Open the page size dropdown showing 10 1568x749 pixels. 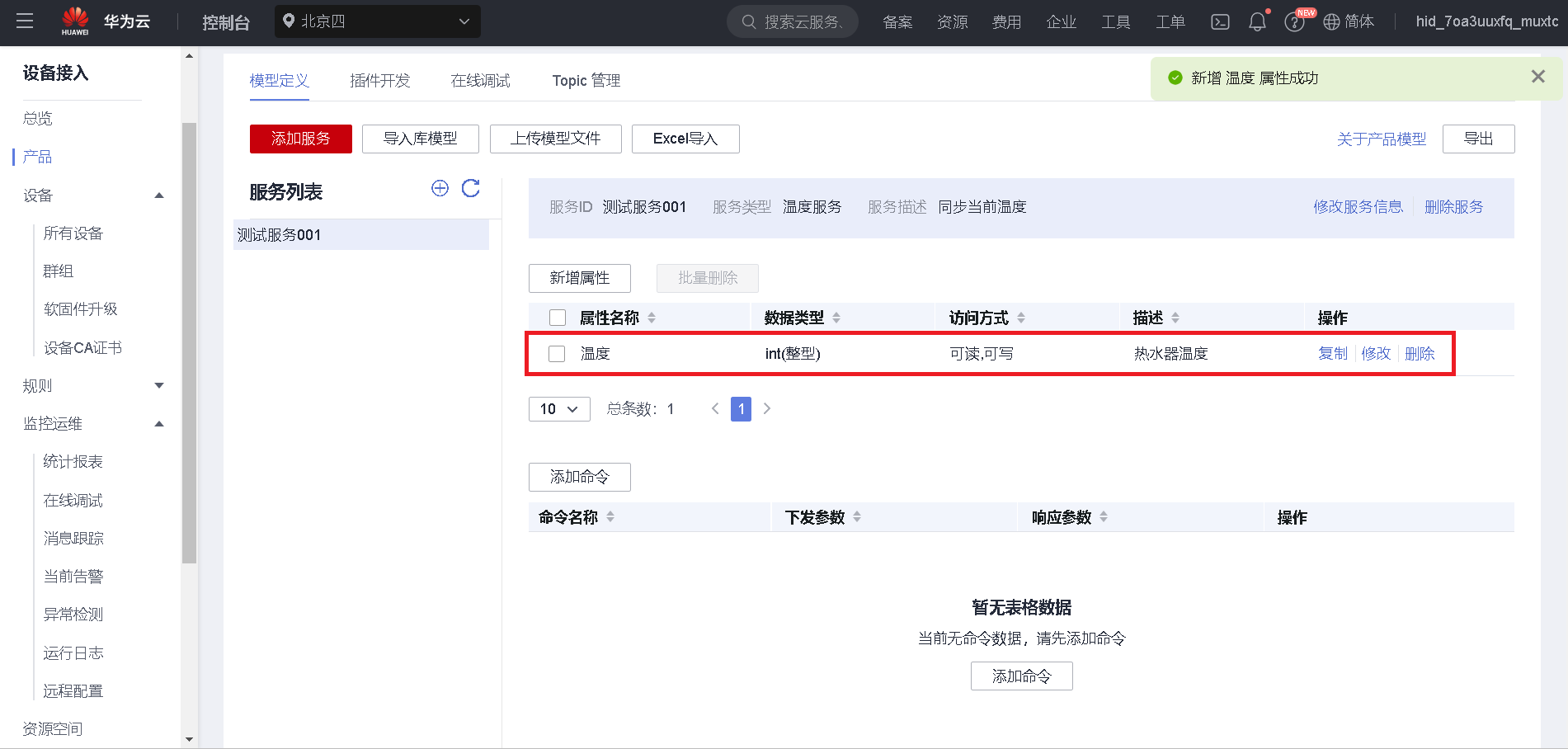point(559,409)
